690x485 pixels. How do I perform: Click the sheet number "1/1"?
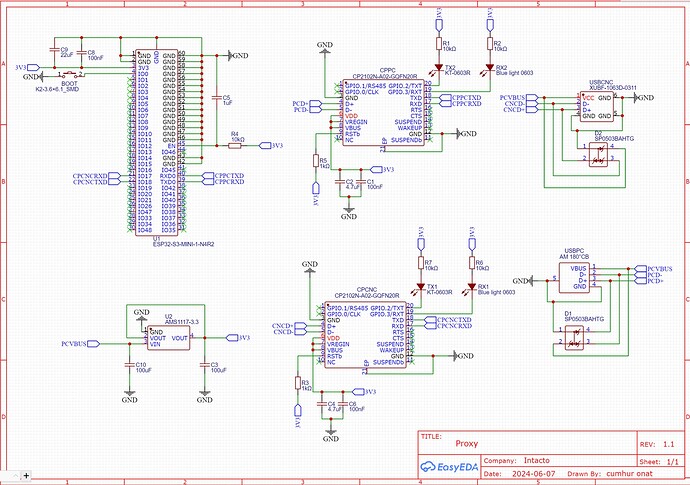click(673, 462)
